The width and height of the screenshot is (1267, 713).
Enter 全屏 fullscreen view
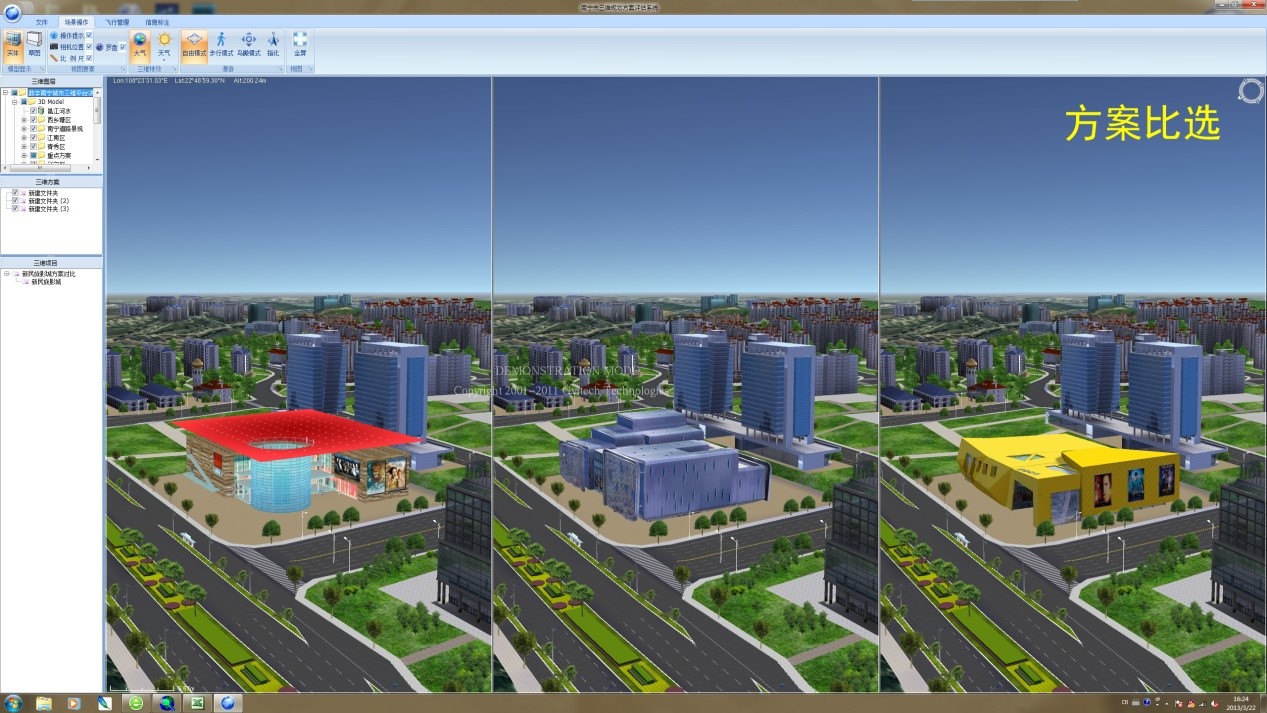tap(300, 43)
